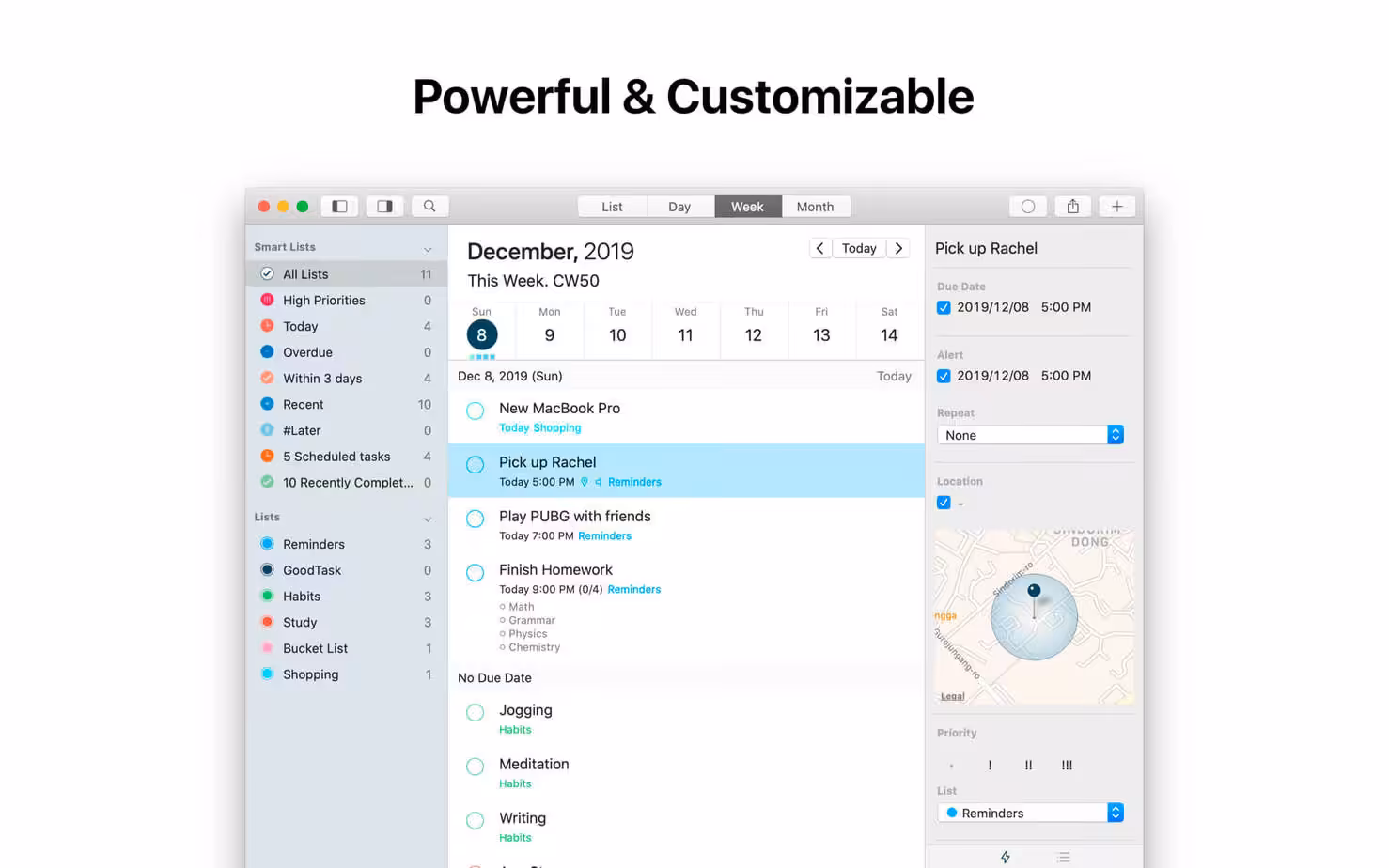The width and height of the screenshot is (1389, 868).
Task: Click the Pick up Rachel title field
Action: (x=987, y=248)
